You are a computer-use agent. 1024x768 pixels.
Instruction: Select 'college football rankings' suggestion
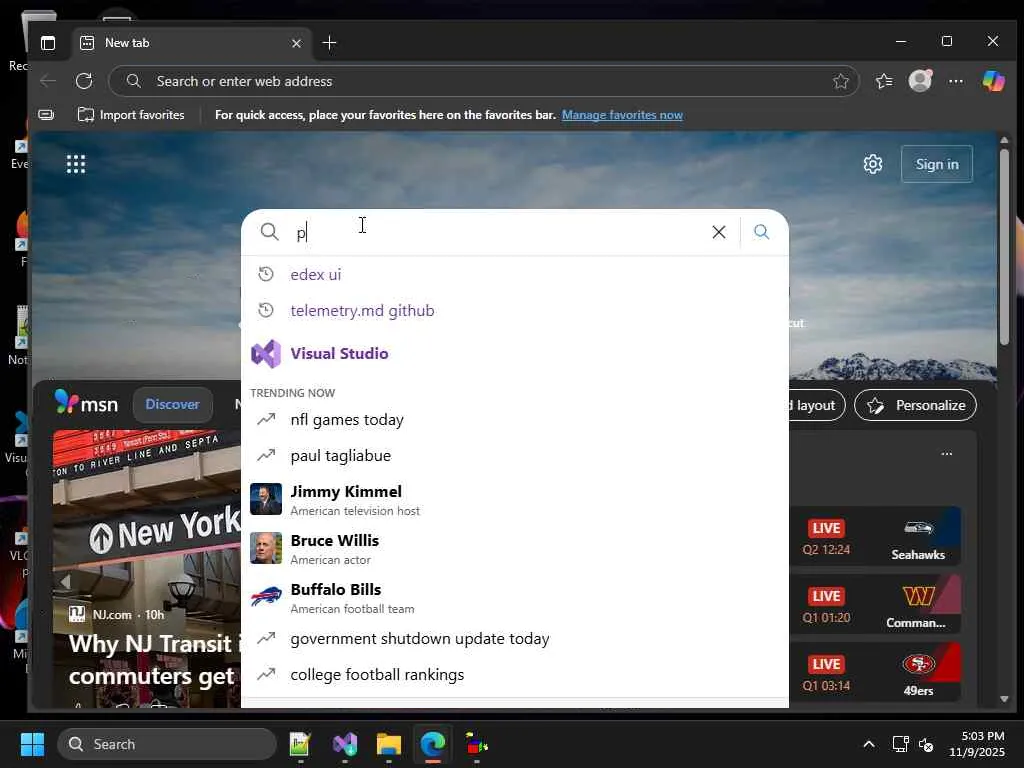pyautogui.click(x=515, y=674)
